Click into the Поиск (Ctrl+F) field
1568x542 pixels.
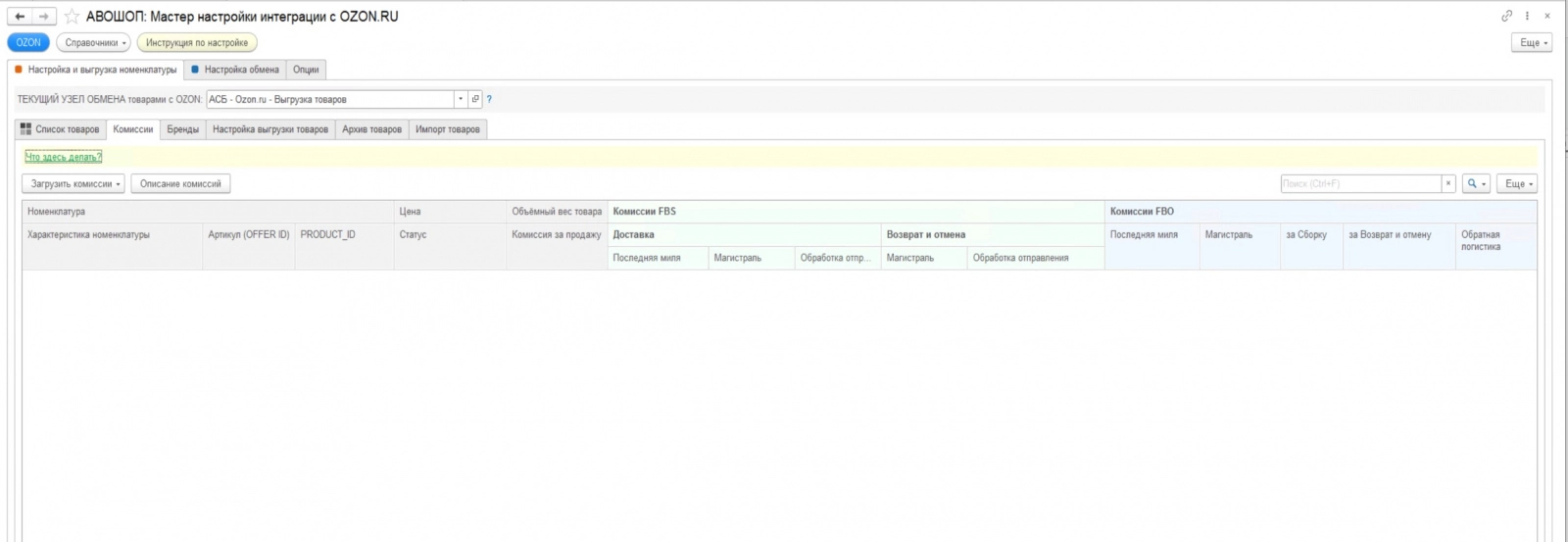click(1360, 183)
